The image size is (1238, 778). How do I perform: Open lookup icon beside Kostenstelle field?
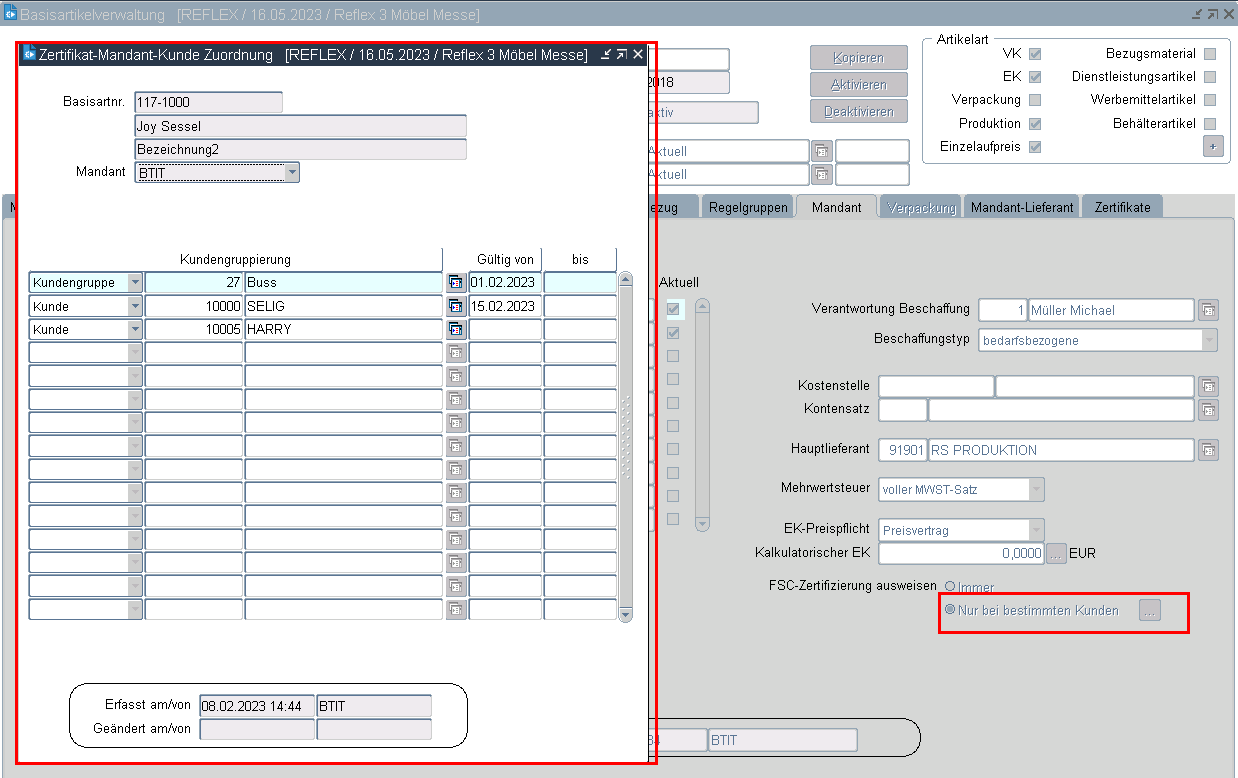coord(1209,386)
